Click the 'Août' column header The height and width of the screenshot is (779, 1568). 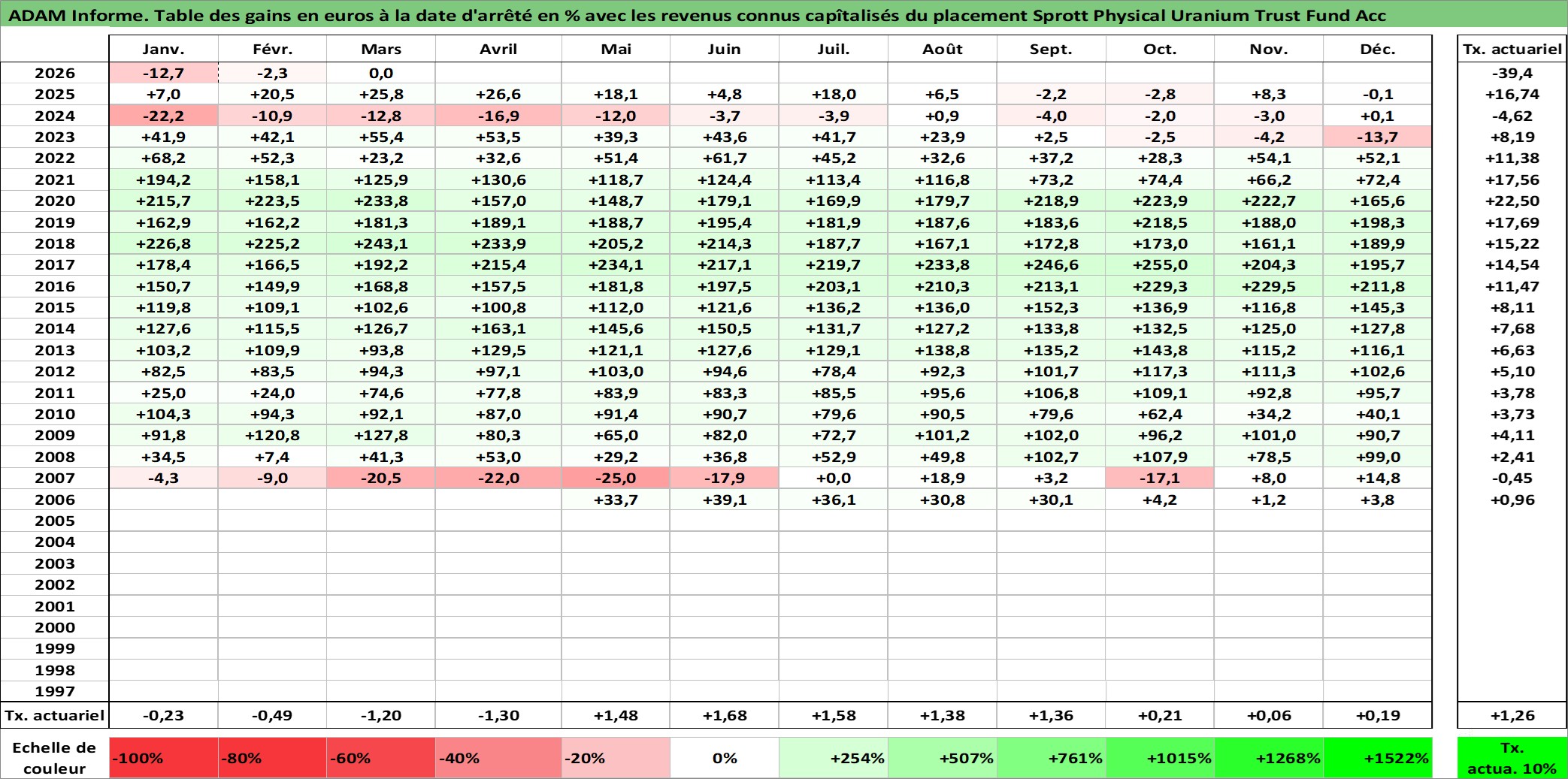point(943,49)
